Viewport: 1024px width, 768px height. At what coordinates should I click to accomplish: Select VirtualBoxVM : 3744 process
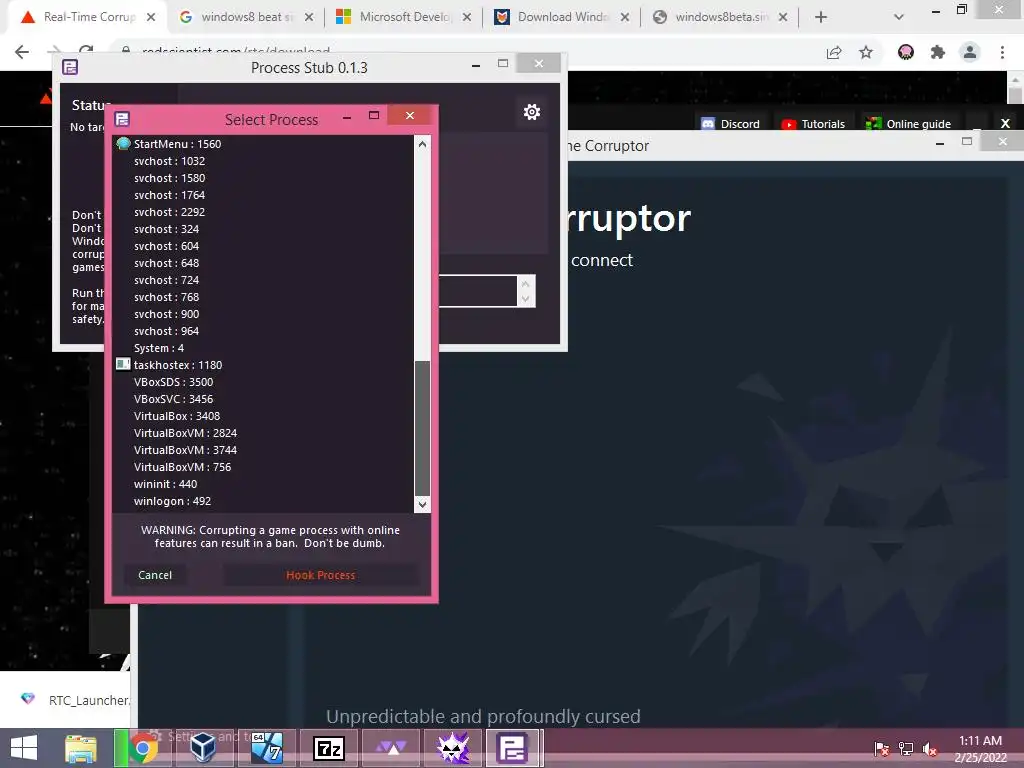[x=264, y=449]
